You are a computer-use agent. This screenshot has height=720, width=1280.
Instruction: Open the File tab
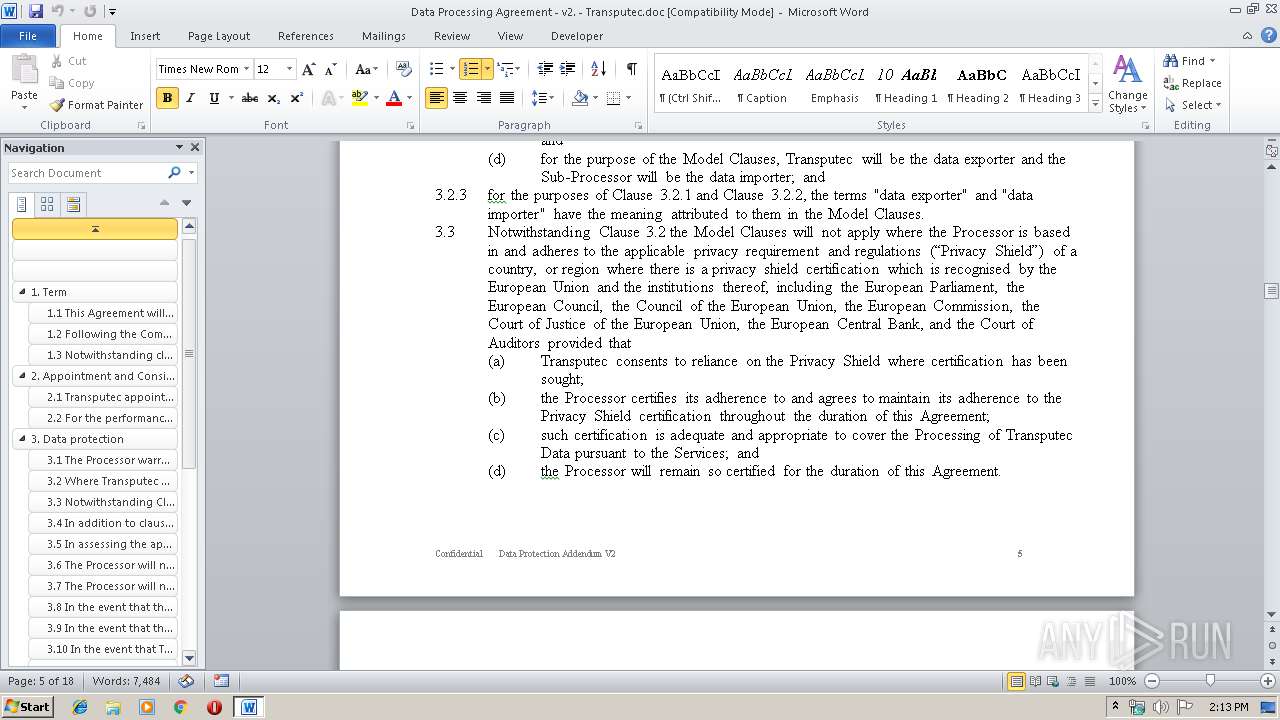(x=28, y=36)
